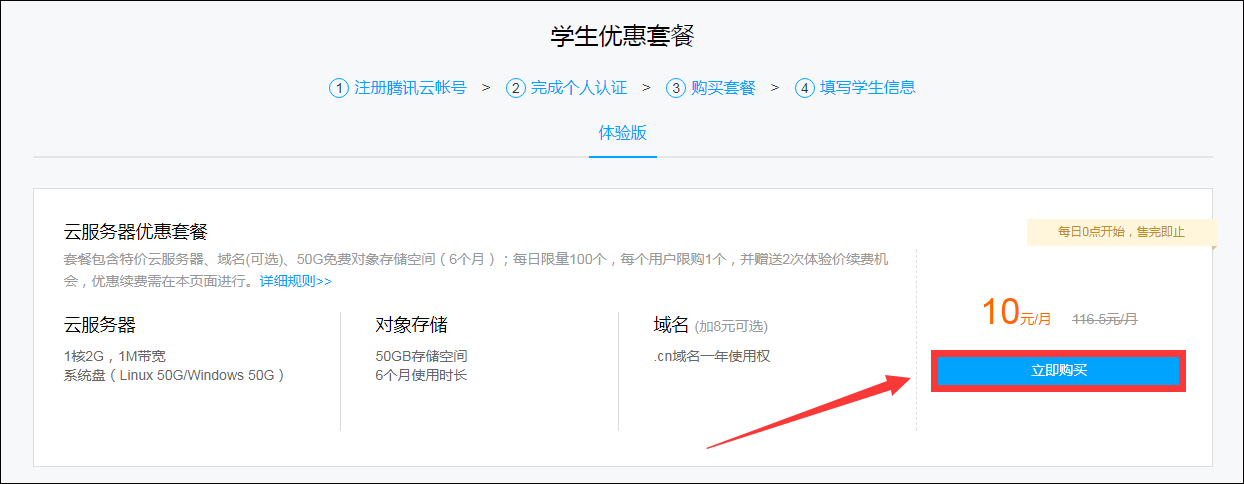Click the 云服务器优惠套餐 heading

(136, 232)
